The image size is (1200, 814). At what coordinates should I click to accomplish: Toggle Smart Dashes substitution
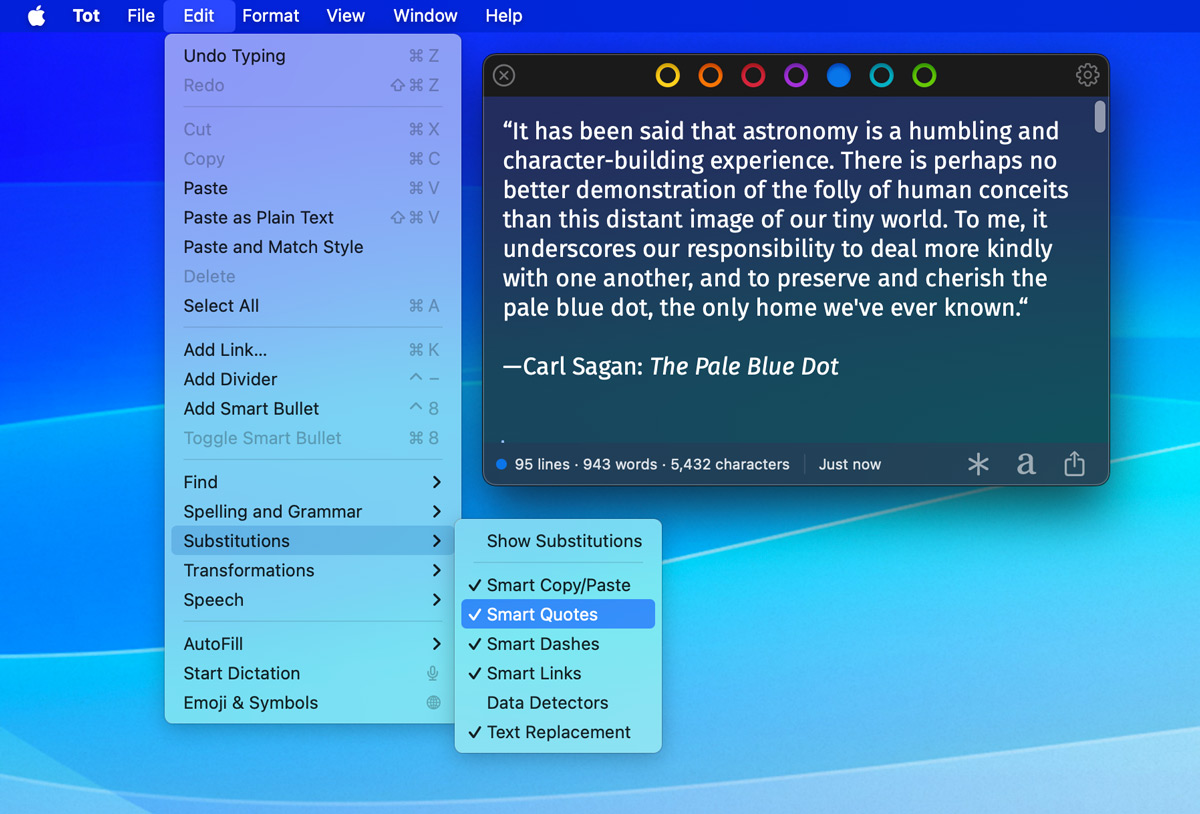click(558, 644)
